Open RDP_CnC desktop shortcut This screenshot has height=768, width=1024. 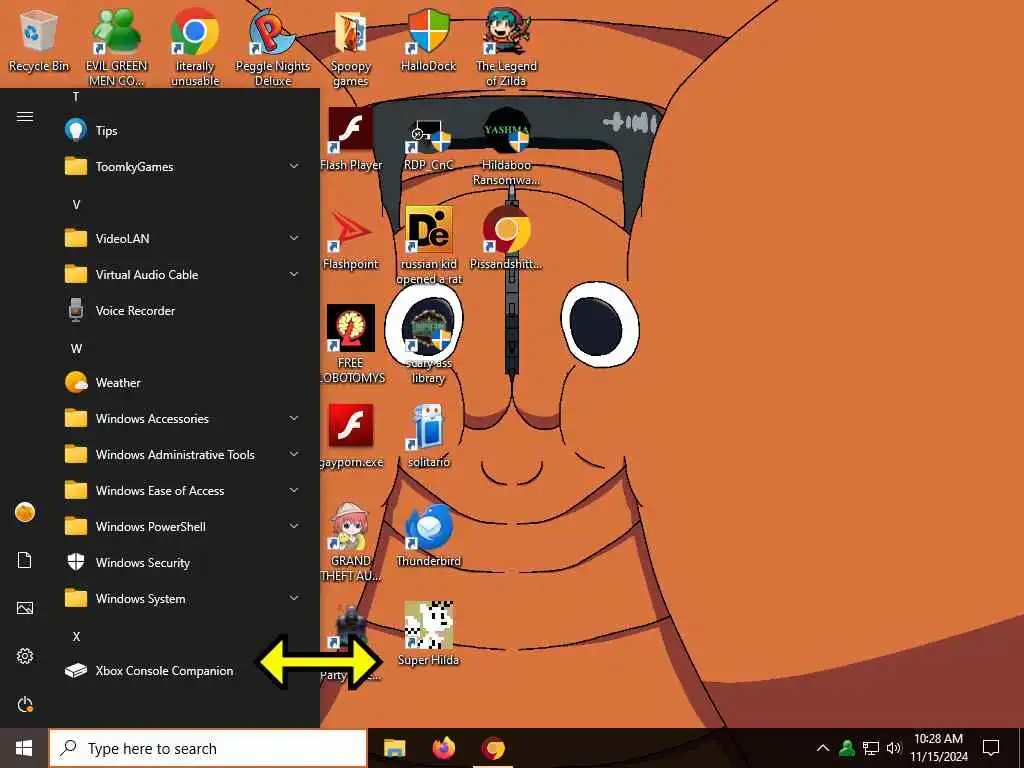pyautogui.click(x=428, y=144)
